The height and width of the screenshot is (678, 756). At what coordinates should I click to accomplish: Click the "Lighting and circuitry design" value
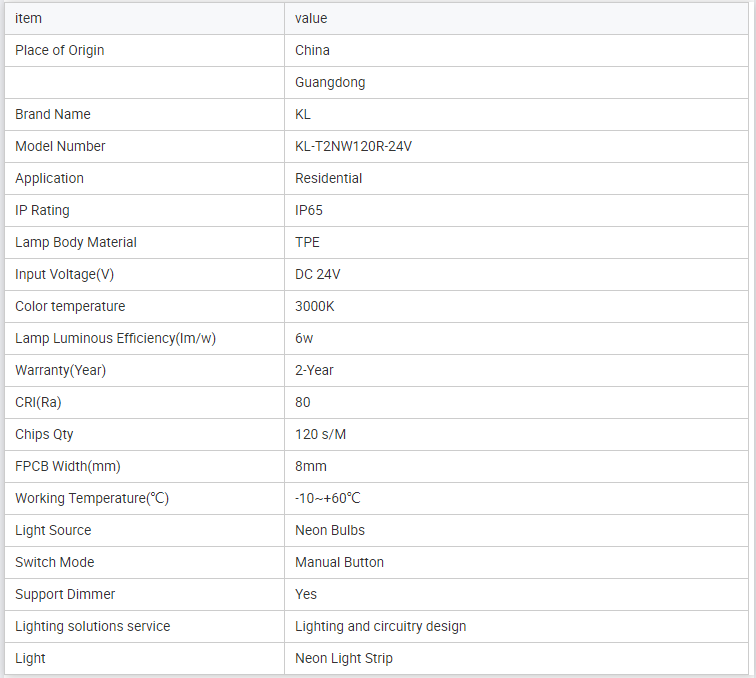coord(380,626)
